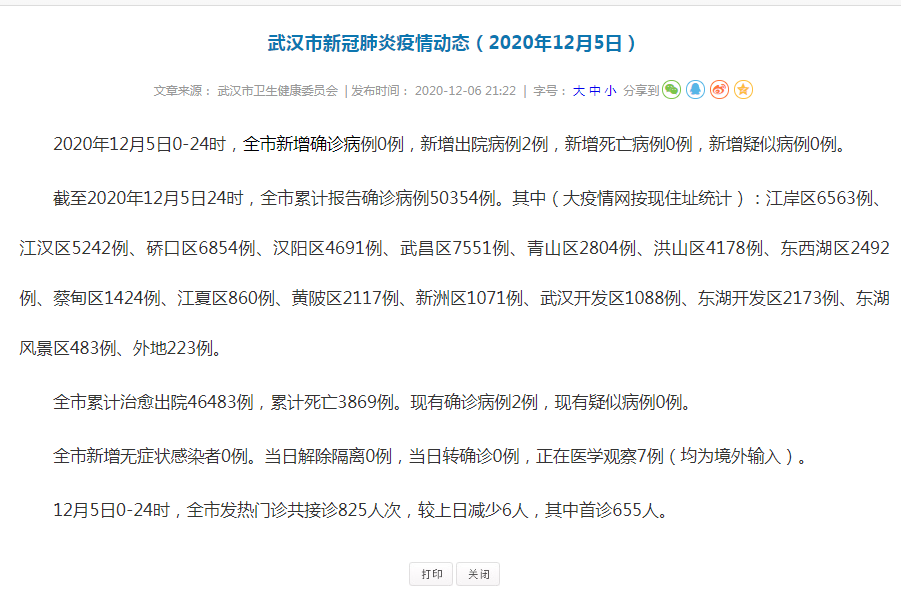Select the 中 medium font size option

[x=596, y=89]
